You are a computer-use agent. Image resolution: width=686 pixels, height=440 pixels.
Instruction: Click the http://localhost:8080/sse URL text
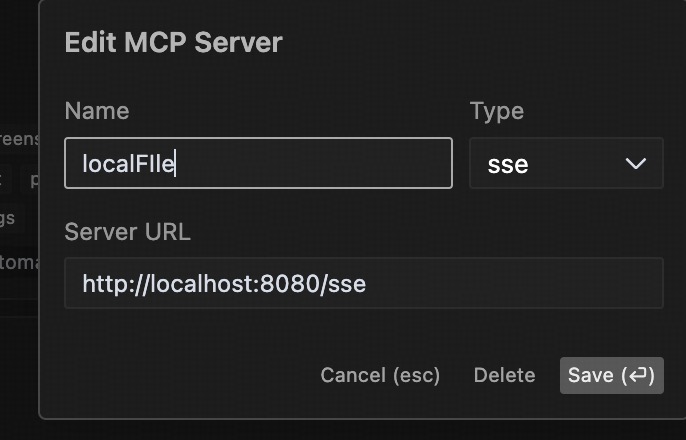click(224, 284)
